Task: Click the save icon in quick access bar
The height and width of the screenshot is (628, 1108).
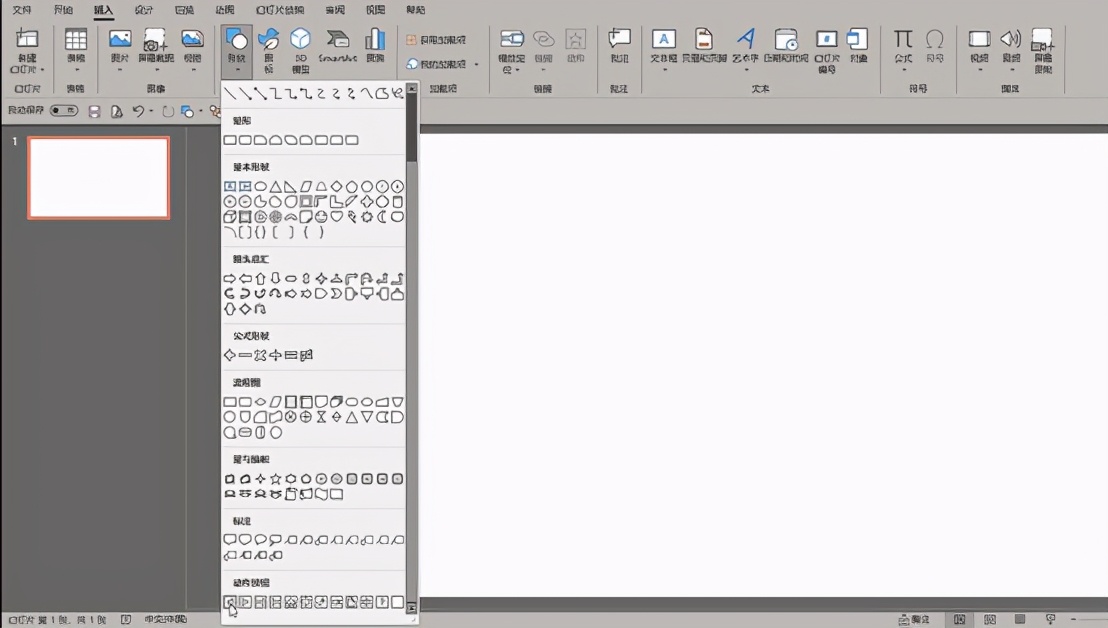Action: pyautogui.click(x=94, y=111)
